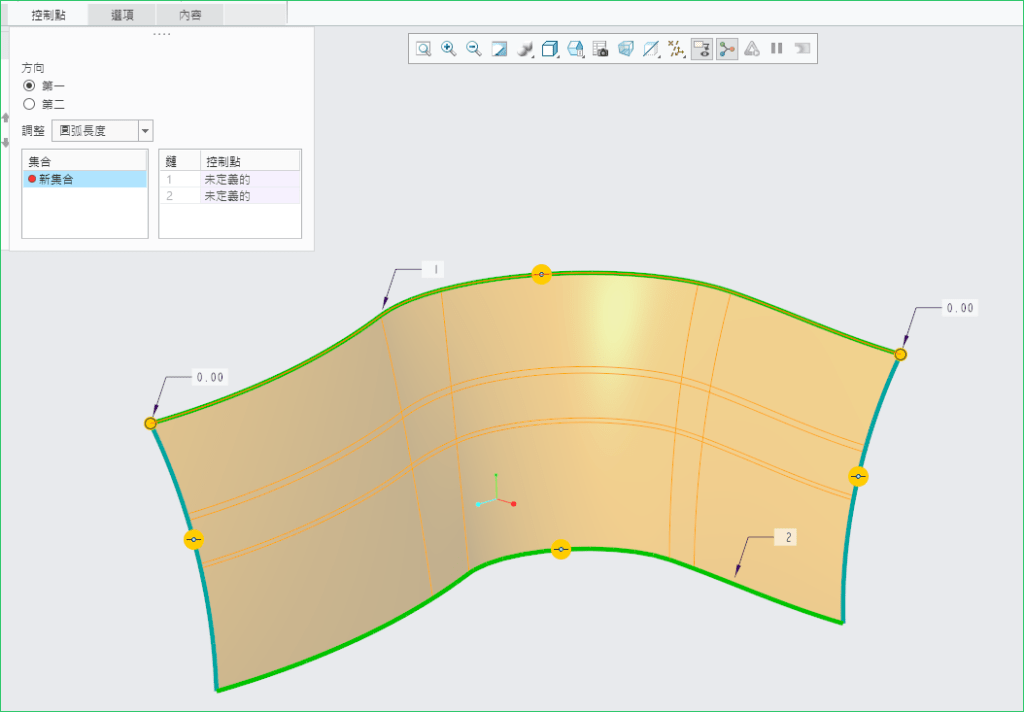Click the right 0.00 dimension label
This screenshot has height=712, width=1024.
pos(959,308)
